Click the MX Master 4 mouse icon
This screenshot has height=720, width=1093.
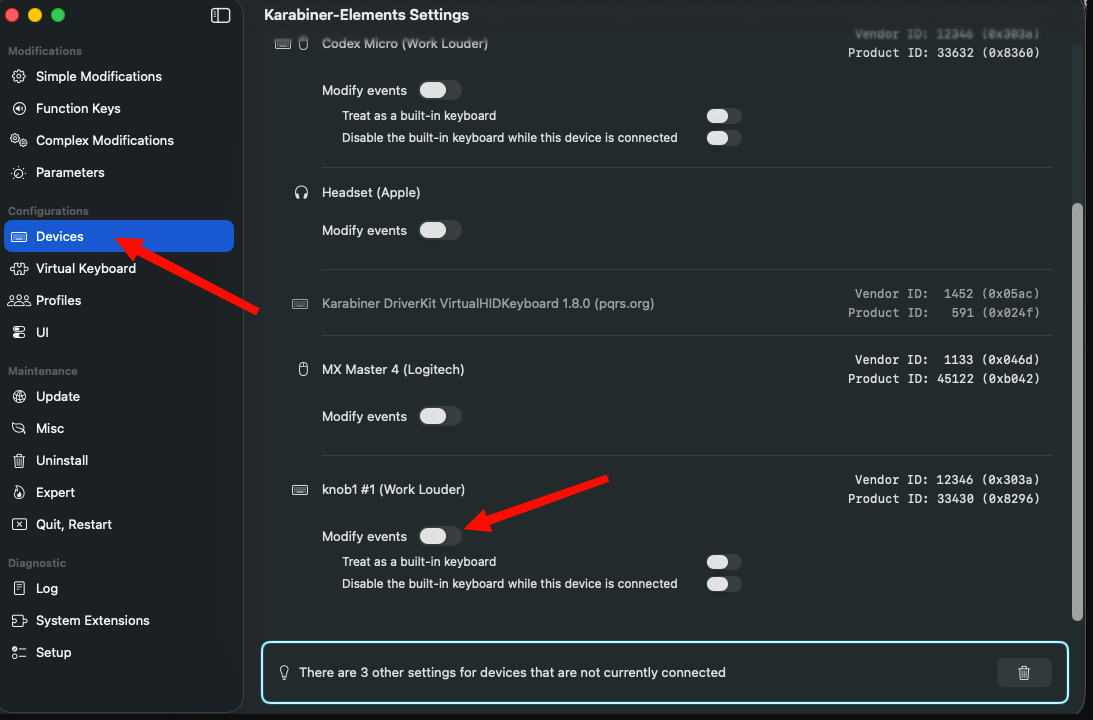303,369
